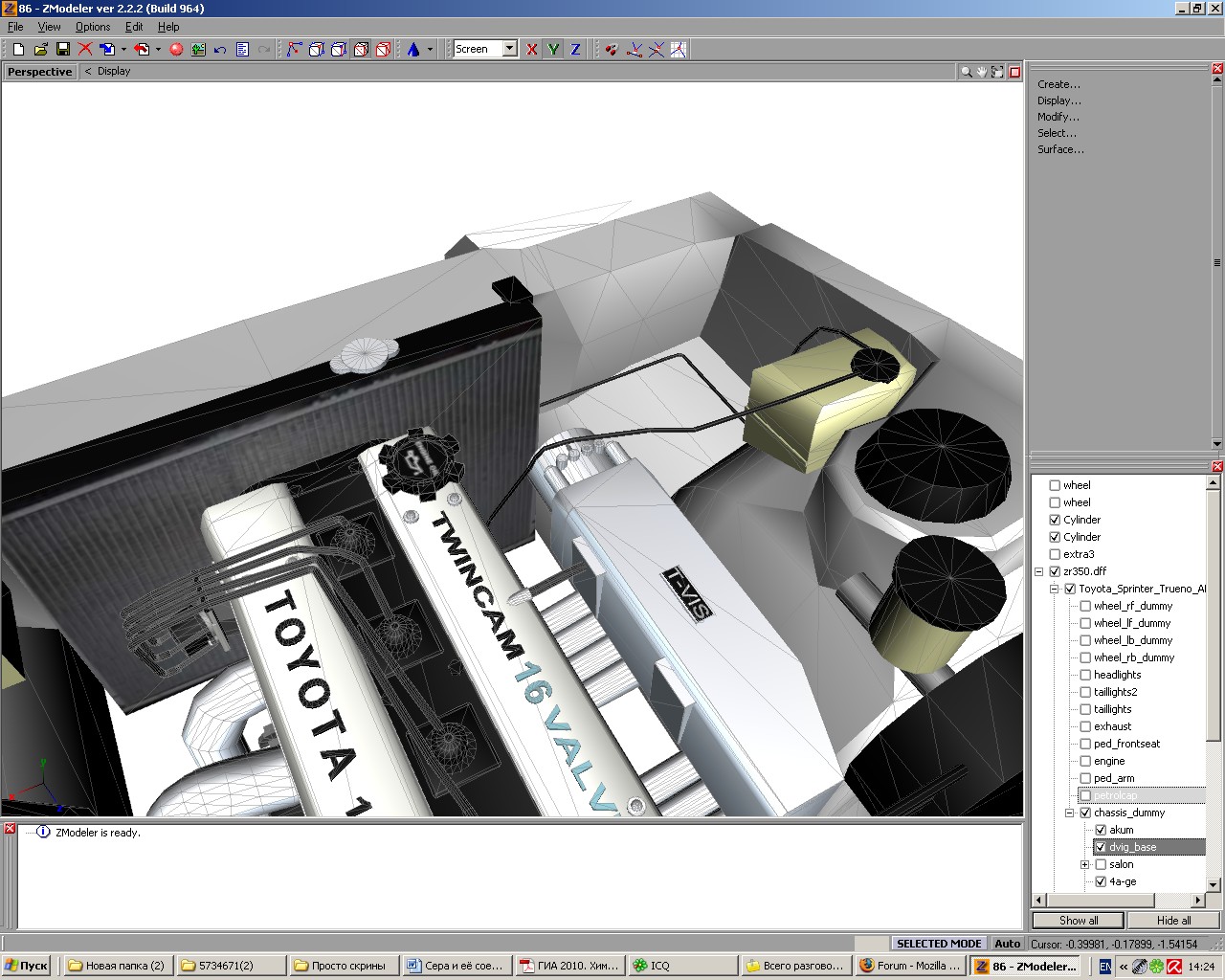Open the blue cone pivot dropdown arrow

[x=430, y=49]
